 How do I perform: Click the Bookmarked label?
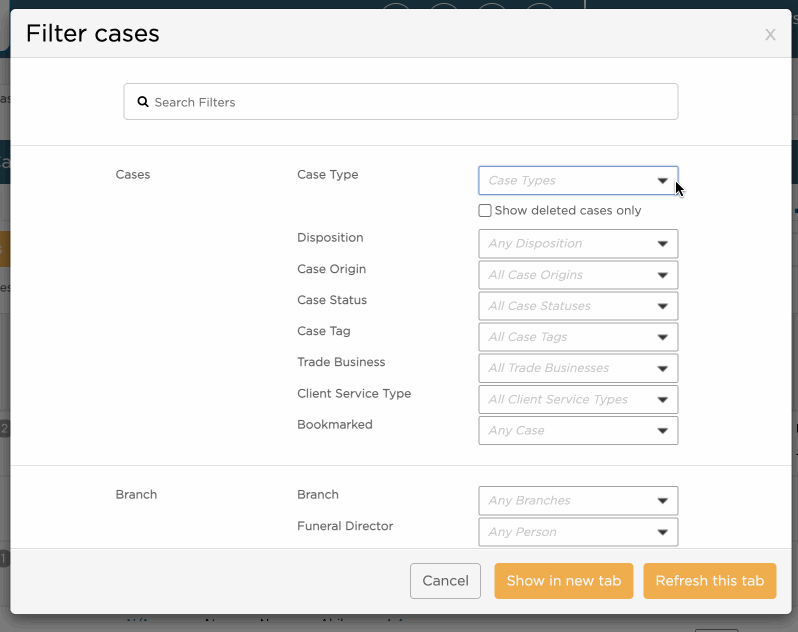click(x=335, y=424)
